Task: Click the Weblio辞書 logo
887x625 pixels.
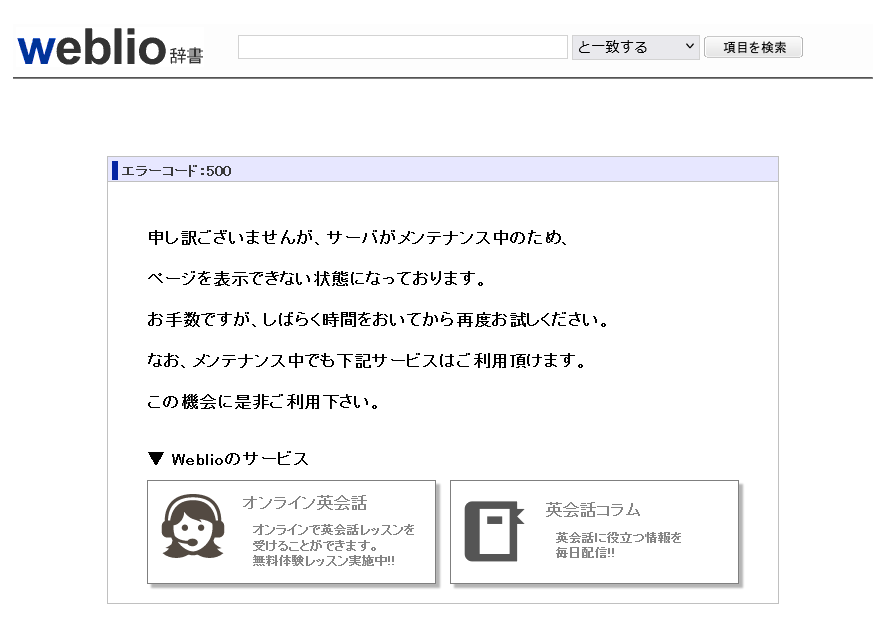Action: pos(110,47)
